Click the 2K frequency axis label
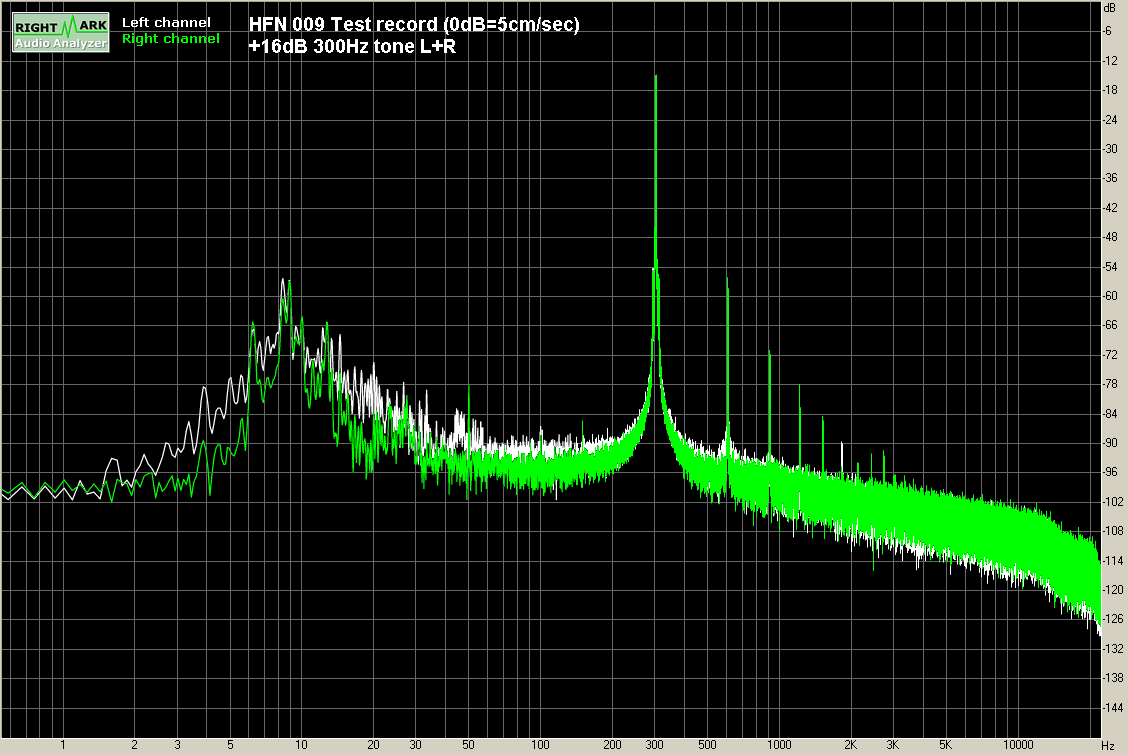 850,745
